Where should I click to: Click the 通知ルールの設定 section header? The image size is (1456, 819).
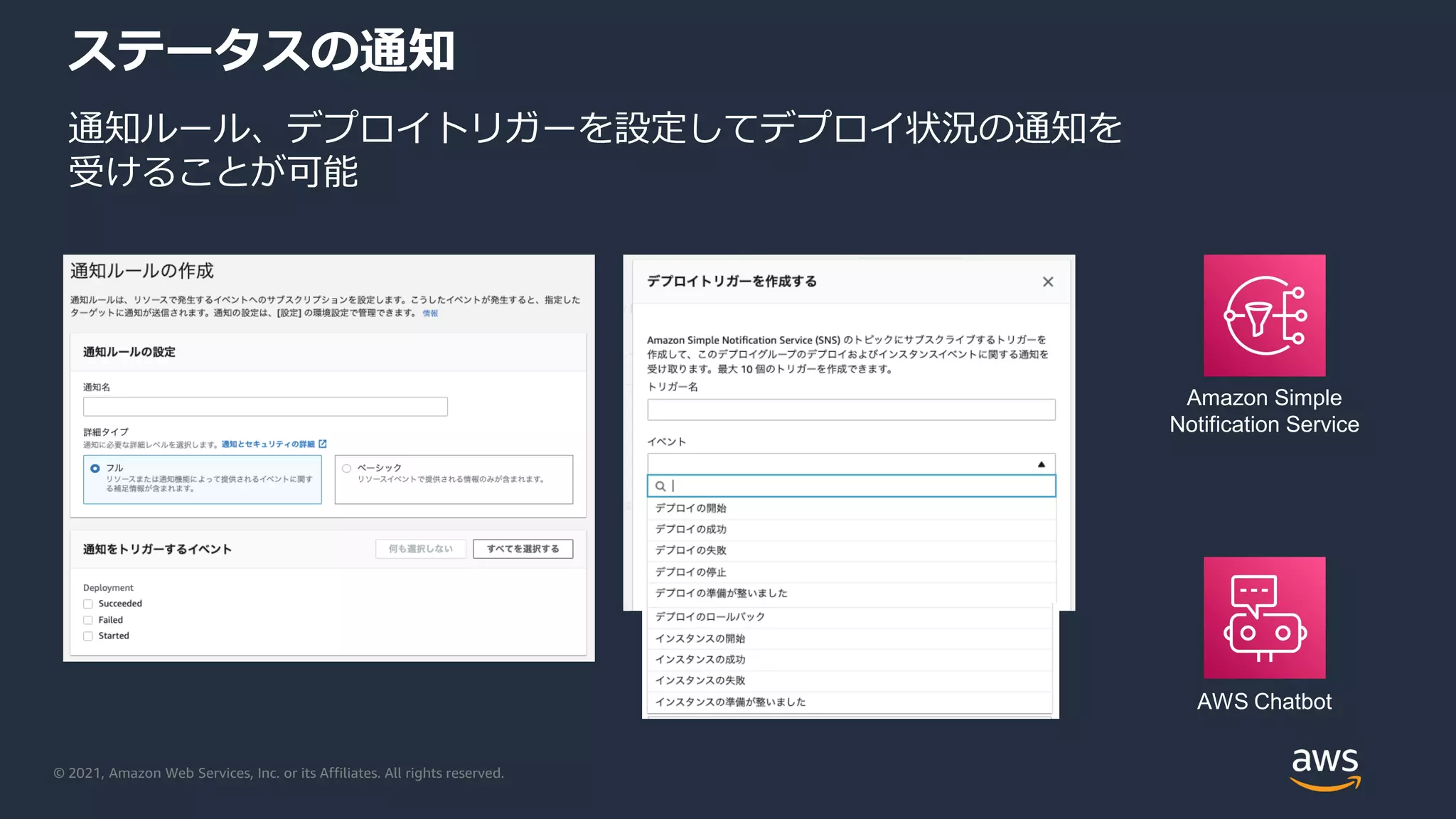click(129, 352)
